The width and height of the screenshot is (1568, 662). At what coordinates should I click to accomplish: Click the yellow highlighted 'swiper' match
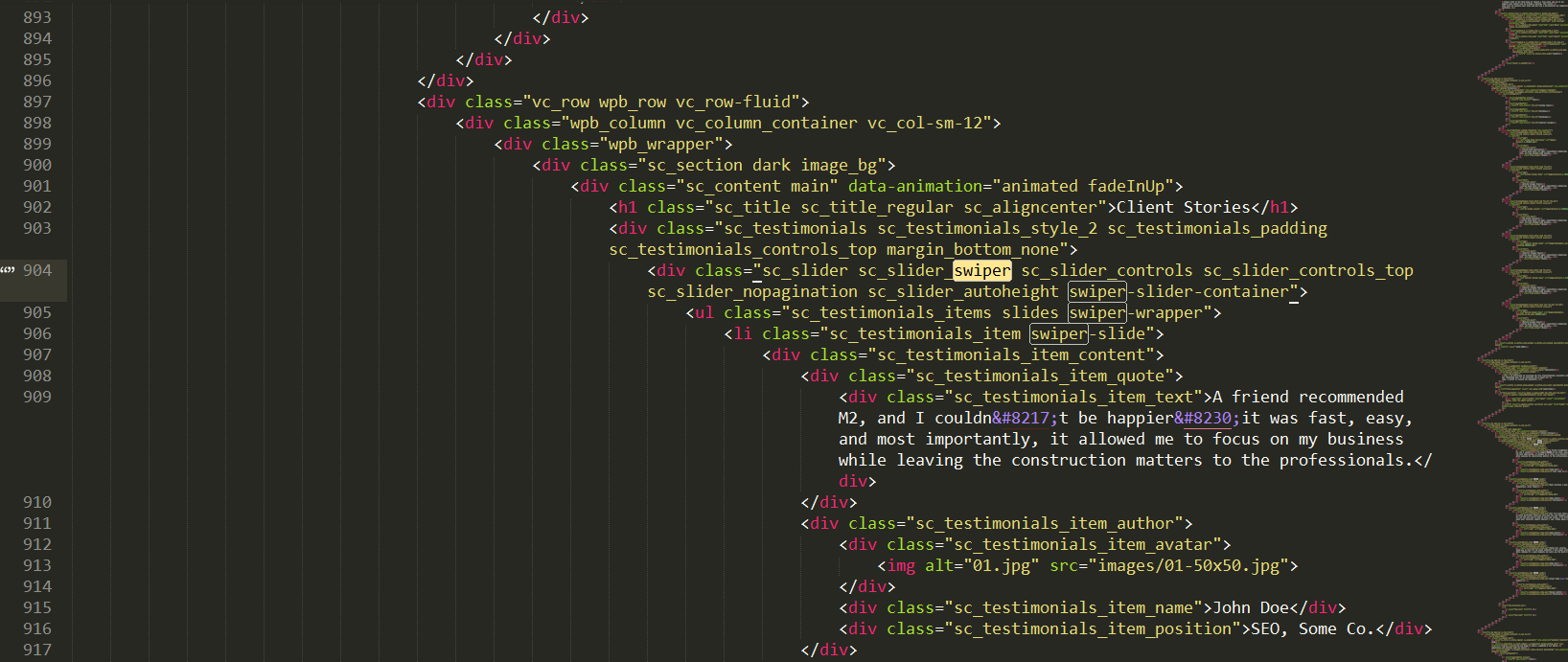click(x=981, y=271)
